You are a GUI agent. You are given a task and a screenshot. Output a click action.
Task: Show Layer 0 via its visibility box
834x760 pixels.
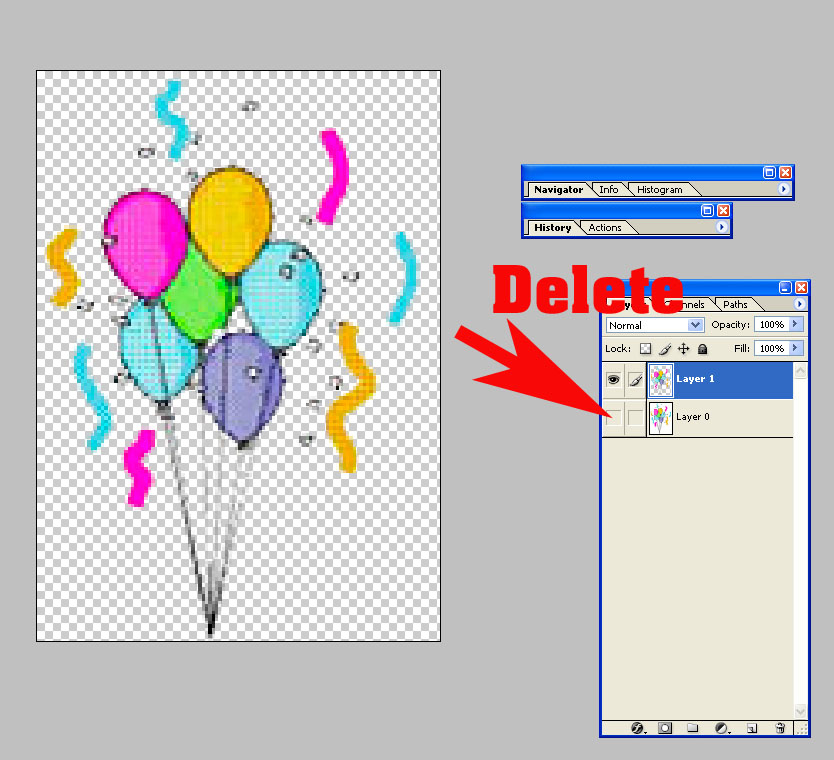tap(614, 417)
